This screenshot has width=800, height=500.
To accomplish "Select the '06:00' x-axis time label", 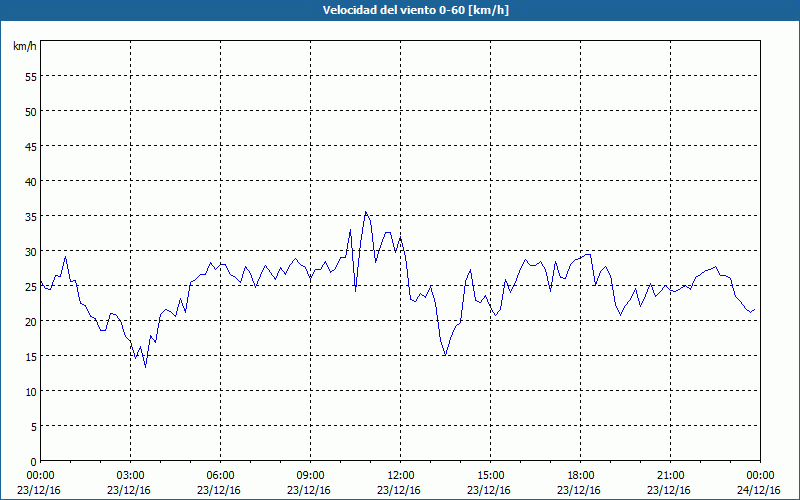I will (220, 476).
